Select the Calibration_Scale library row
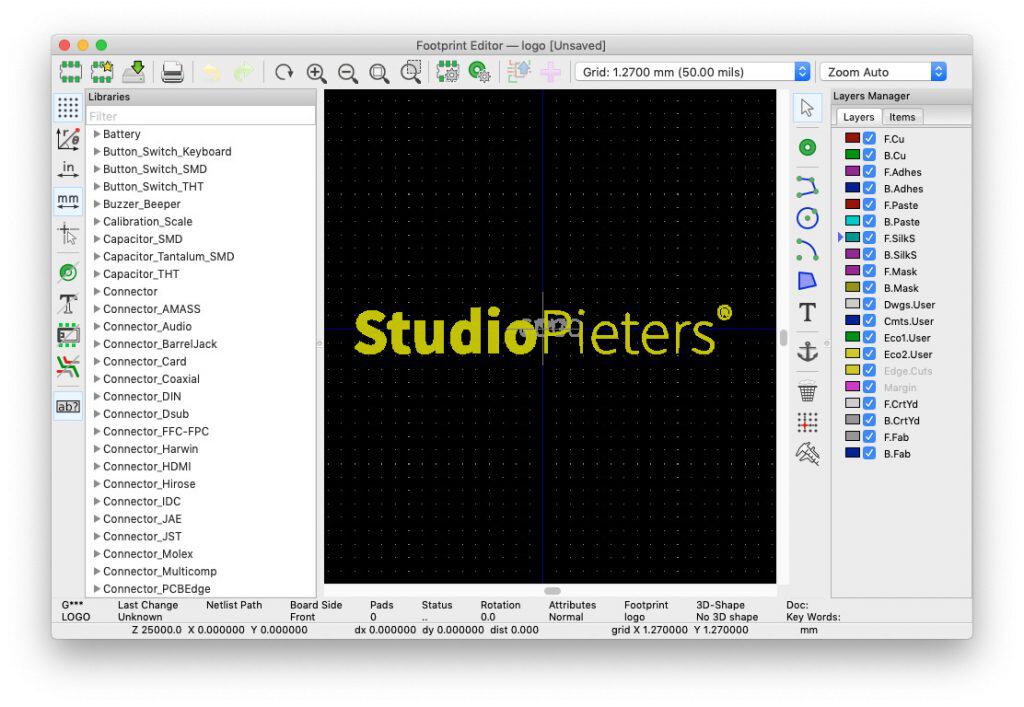Image resolution: width=1024 pixels, height=707 pixels. tap(200, 221)
